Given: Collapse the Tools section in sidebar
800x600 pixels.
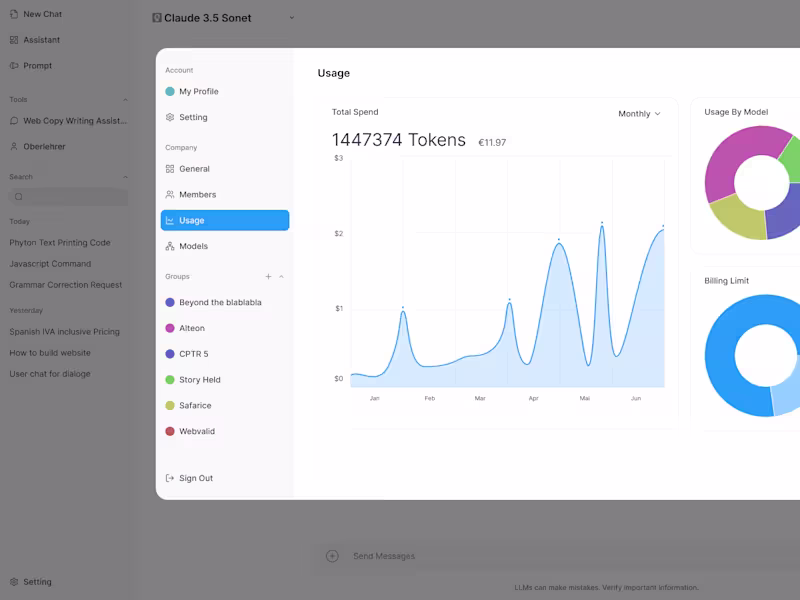Looking at the screenshot, I should click(x=126, y=100).
